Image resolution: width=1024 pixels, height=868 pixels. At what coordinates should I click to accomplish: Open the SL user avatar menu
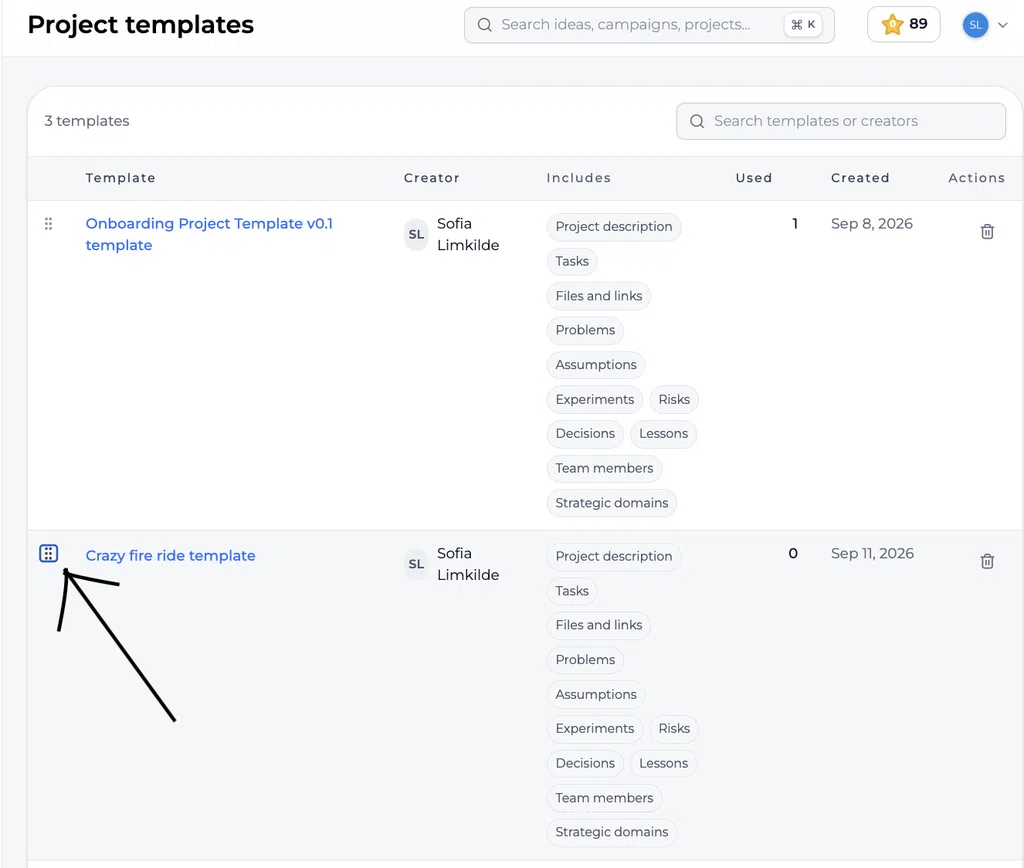point(975,25)
